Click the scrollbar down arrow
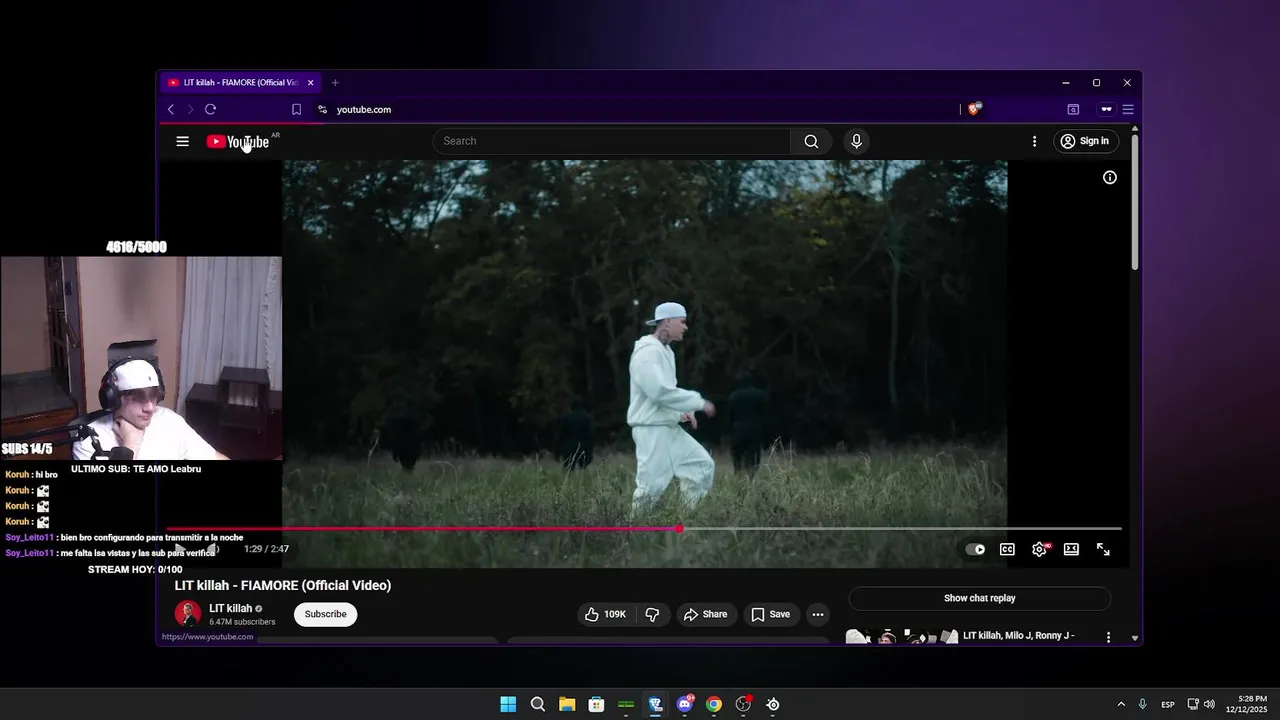The width and height of the screenshot is (1280, 720). coord(1135,637)
